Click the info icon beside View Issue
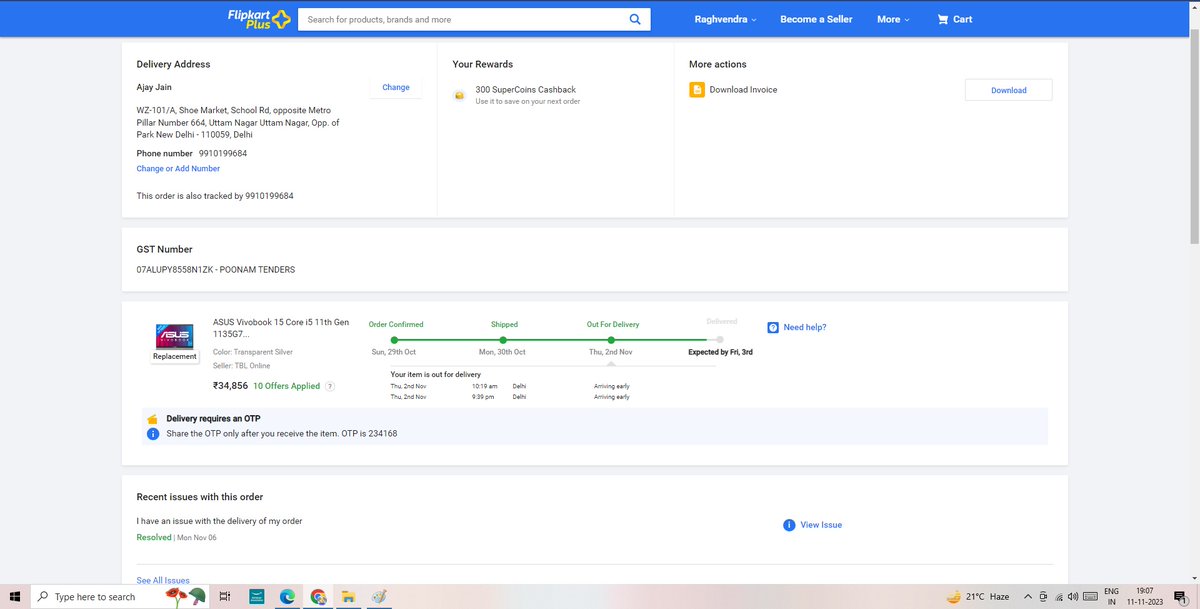The image size is (1200, 609). click(789, 525)
